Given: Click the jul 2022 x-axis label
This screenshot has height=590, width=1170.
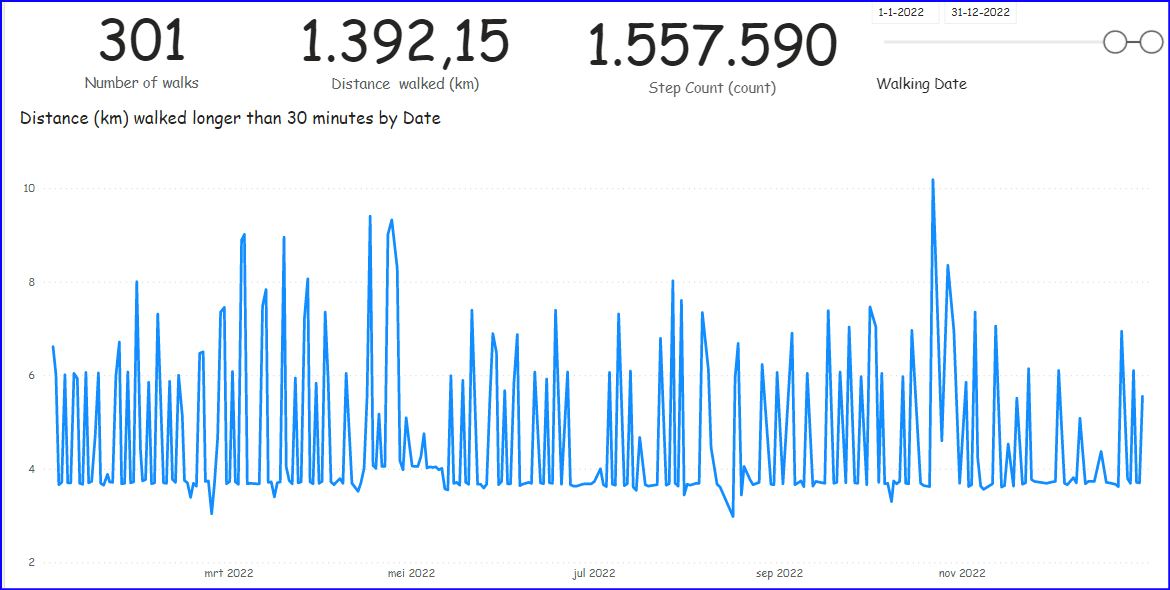Looking at the screenshot, I should [x=594, y=574].
